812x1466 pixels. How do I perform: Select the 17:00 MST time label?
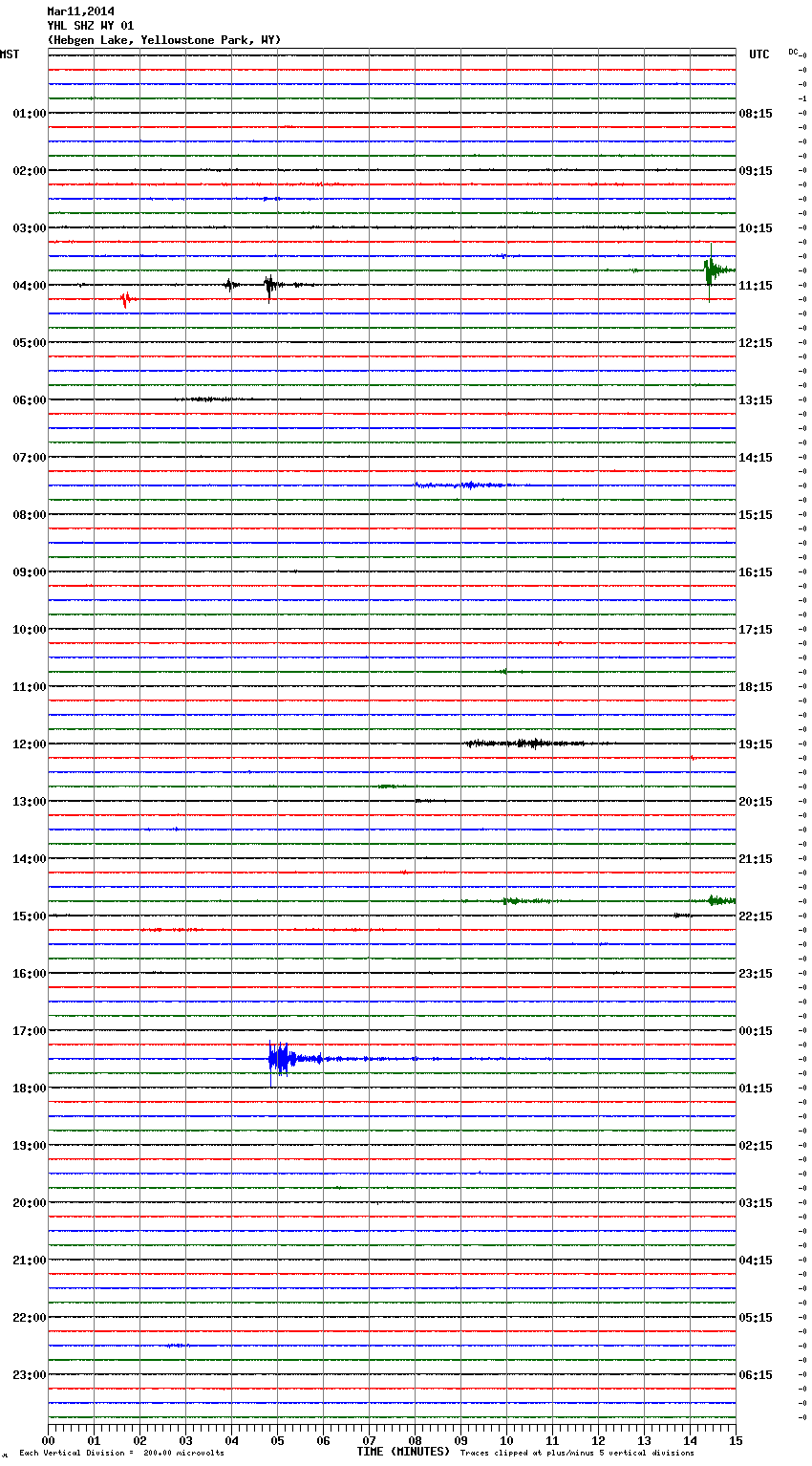tap(30, 1031)
